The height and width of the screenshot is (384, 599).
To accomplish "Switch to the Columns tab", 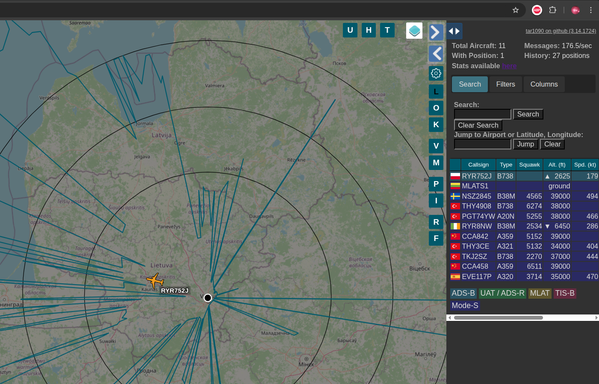I will tap(544, 84).
